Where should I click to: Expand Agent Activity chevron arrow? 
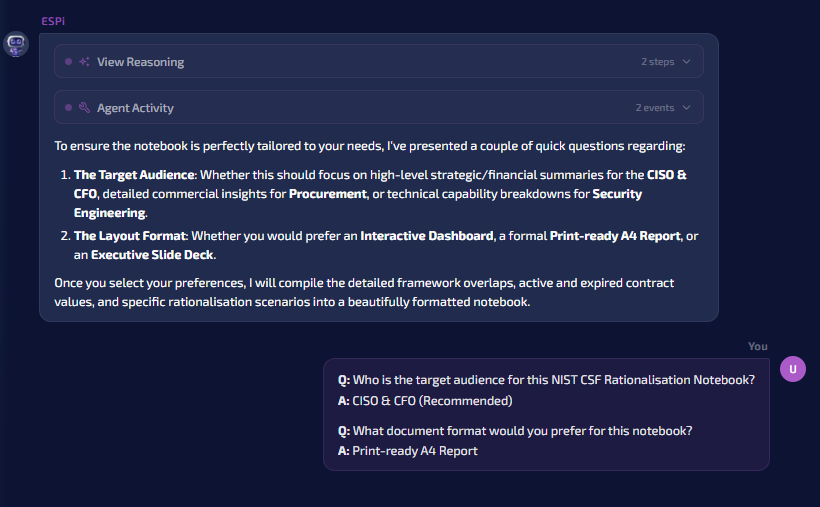687,108
